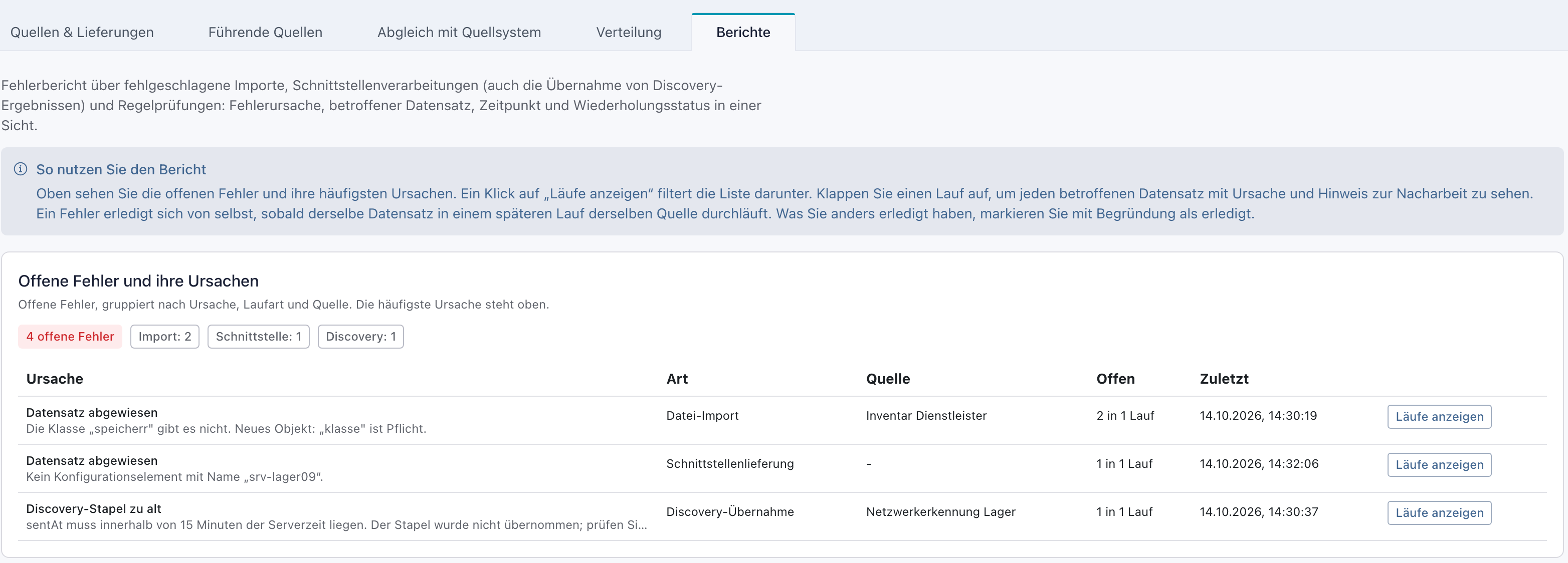
Task: Click the 'speicherr' class error description
Action: 226,429
